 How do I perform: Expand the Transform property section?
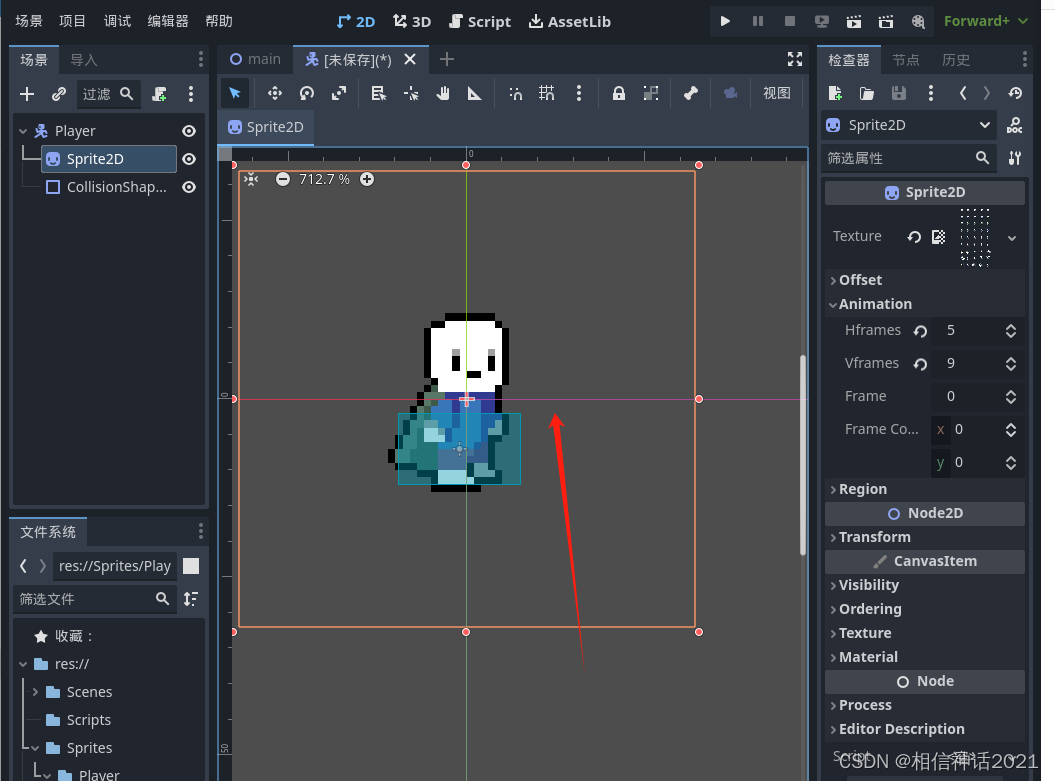coord(874,537)
